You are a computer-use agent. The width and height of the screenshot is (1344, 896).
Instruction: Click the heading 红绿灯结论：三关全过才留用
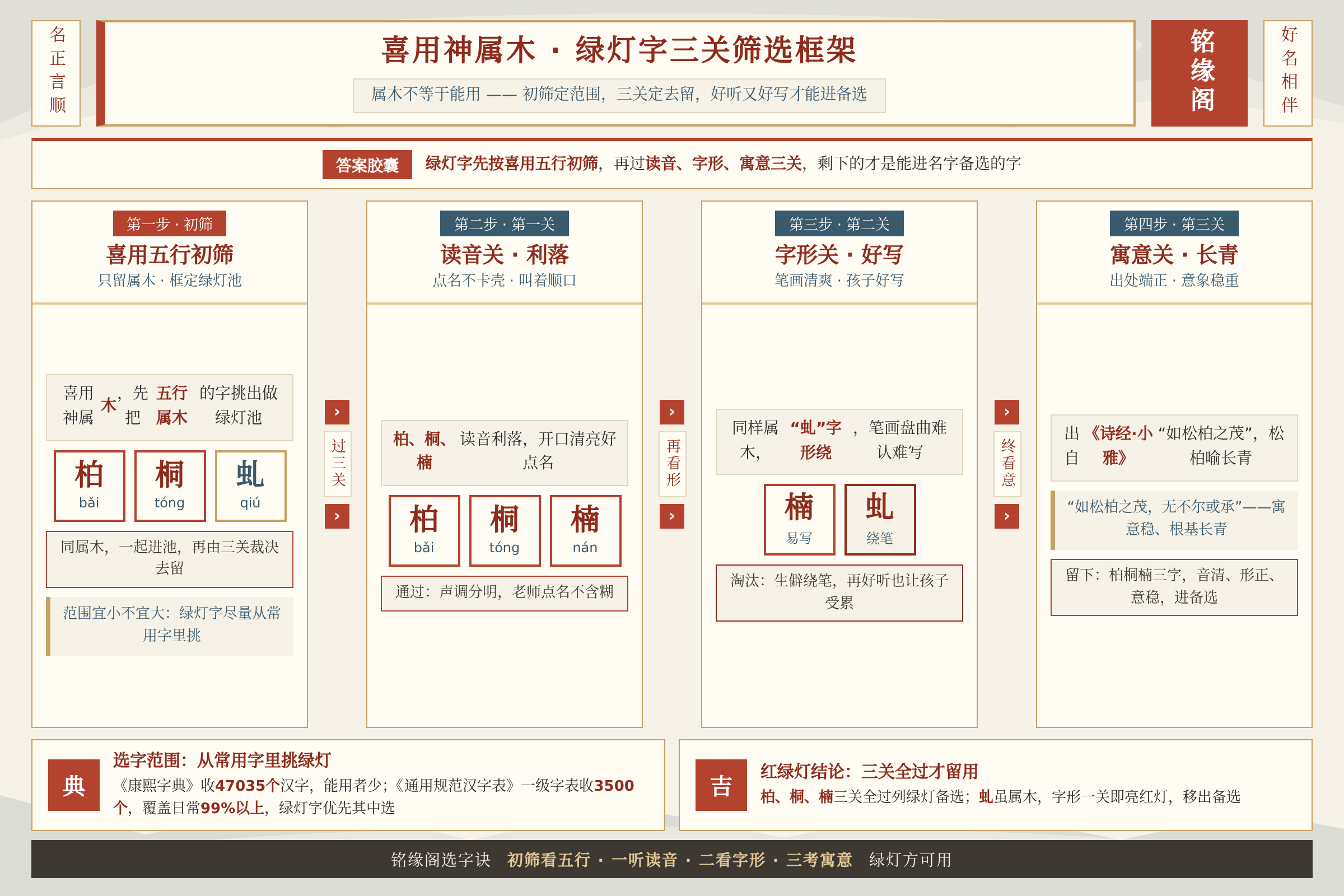pos(869,772)
